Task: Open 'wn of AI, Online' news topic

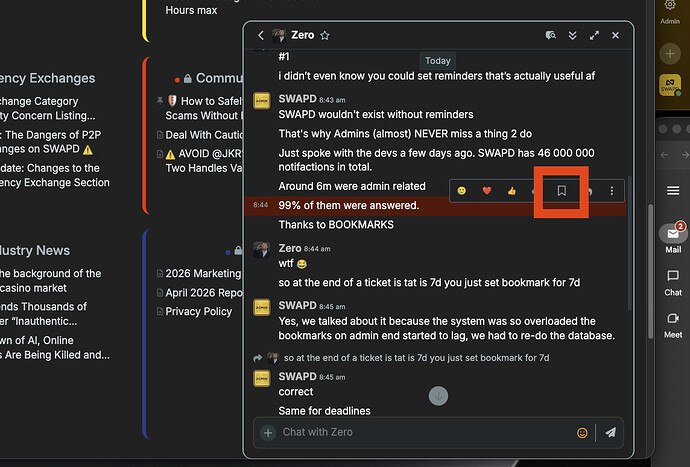Action: pos(55,348)
